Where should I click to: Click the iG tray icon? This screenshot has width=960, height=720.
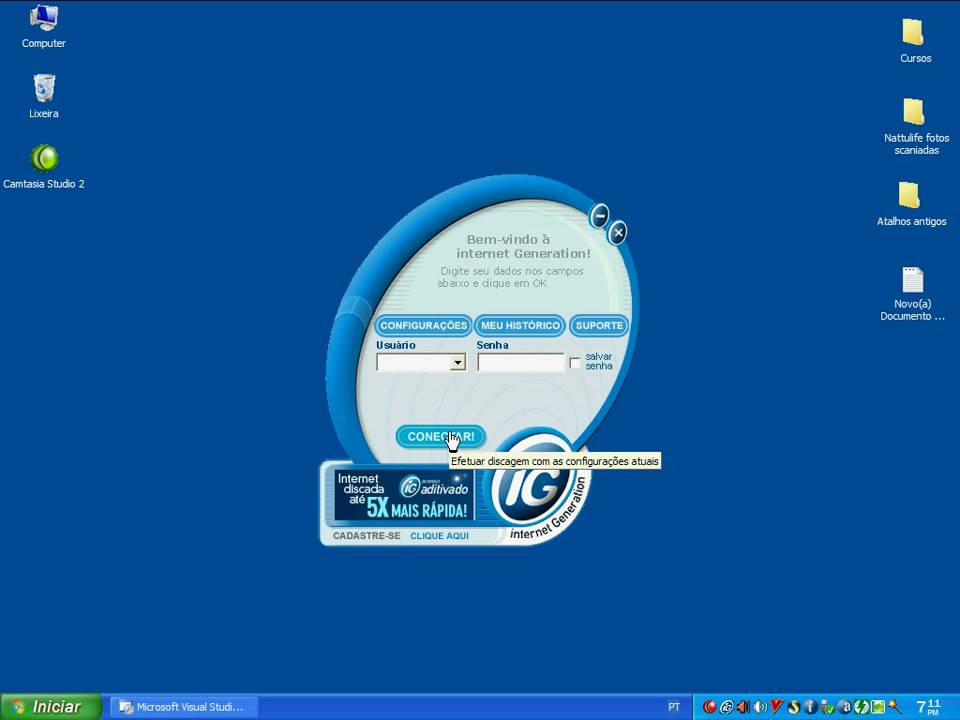click(x=726, y=707)
